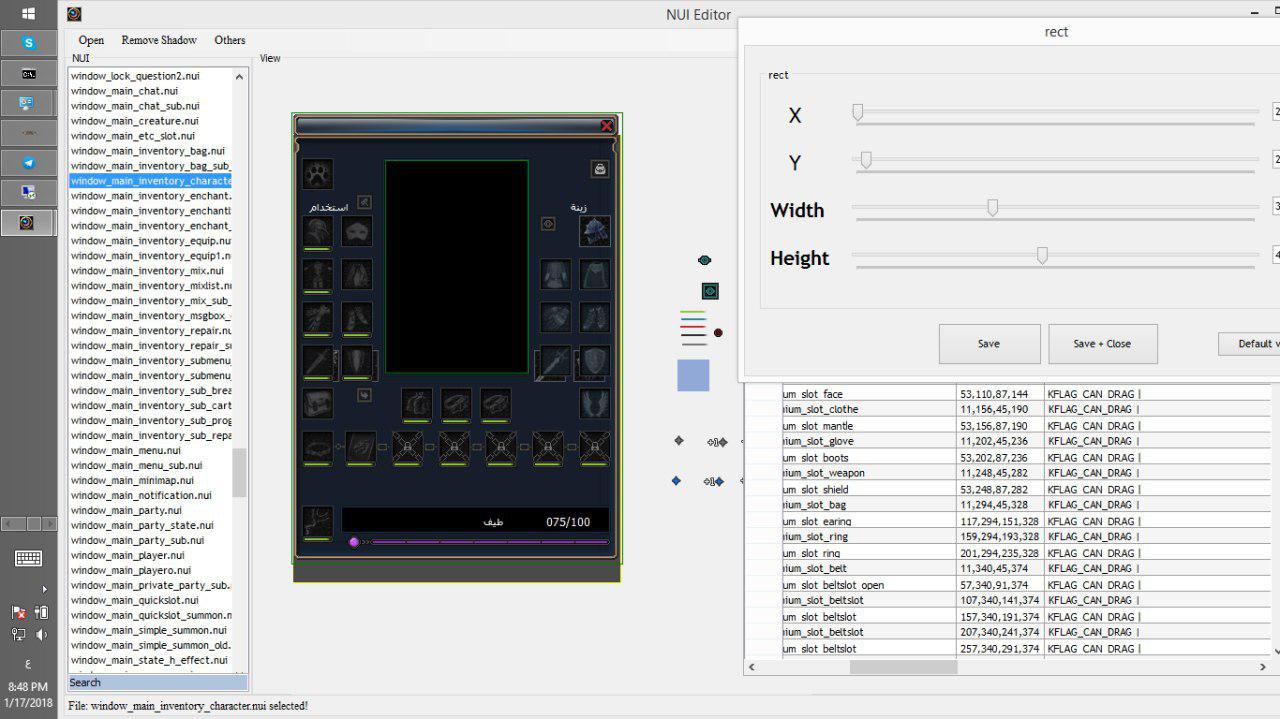Click the wings slot icon
The image size is (1280, 719).
(x=595, y=404)
